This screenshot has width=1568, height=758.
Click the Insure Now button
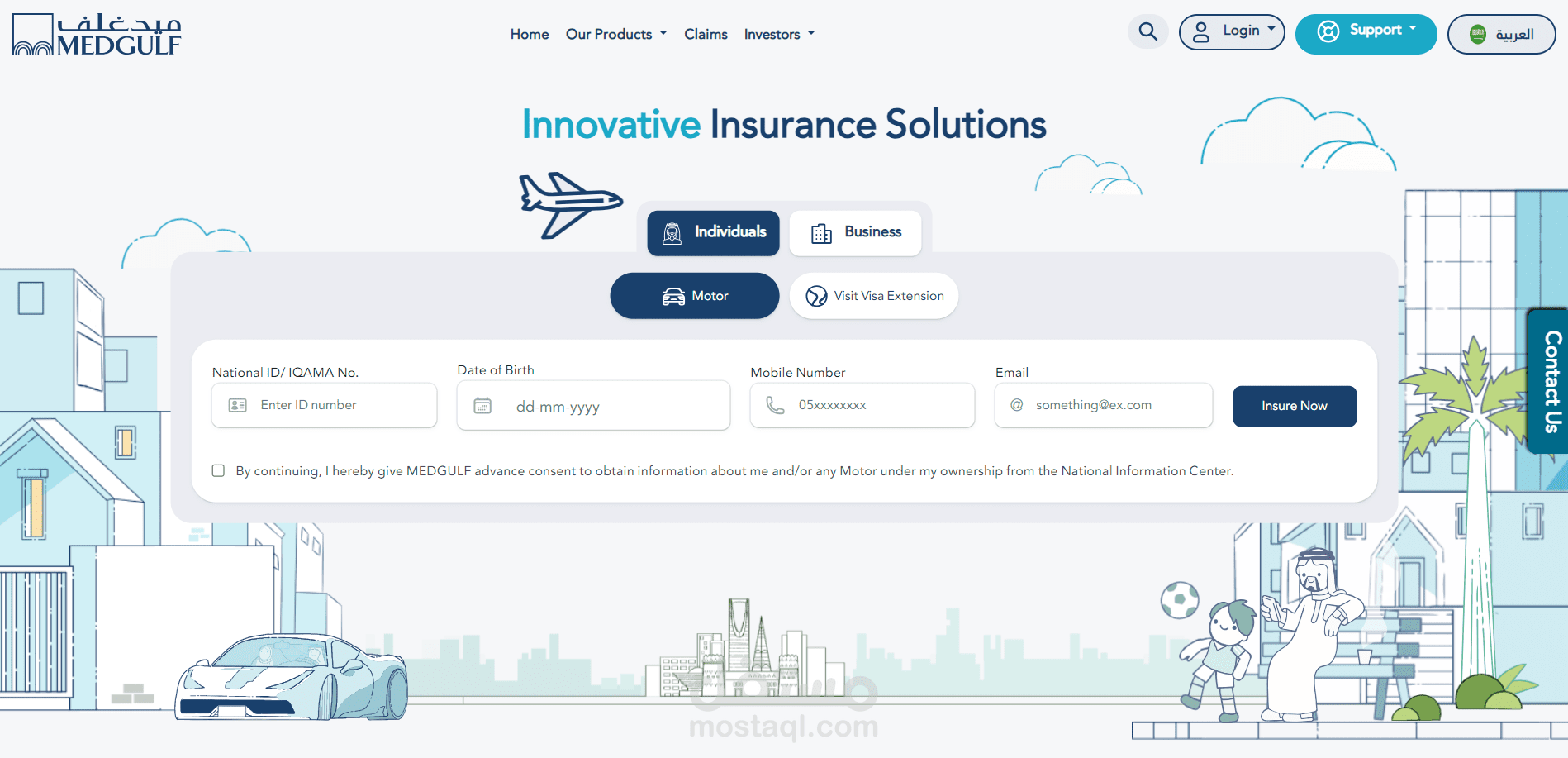pyautogui.click(x=1295, y=406)
